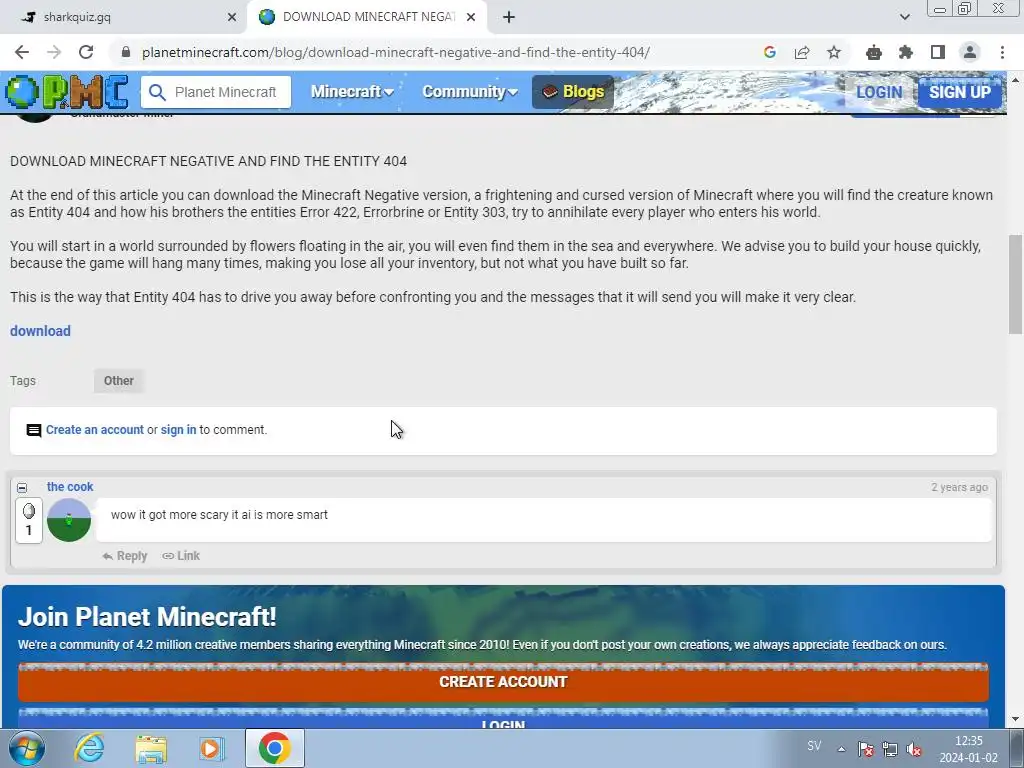This screenshot has width=1024, height=768.
Task: Launch Internet Explorer from taskbar
Action: point(89,748)
